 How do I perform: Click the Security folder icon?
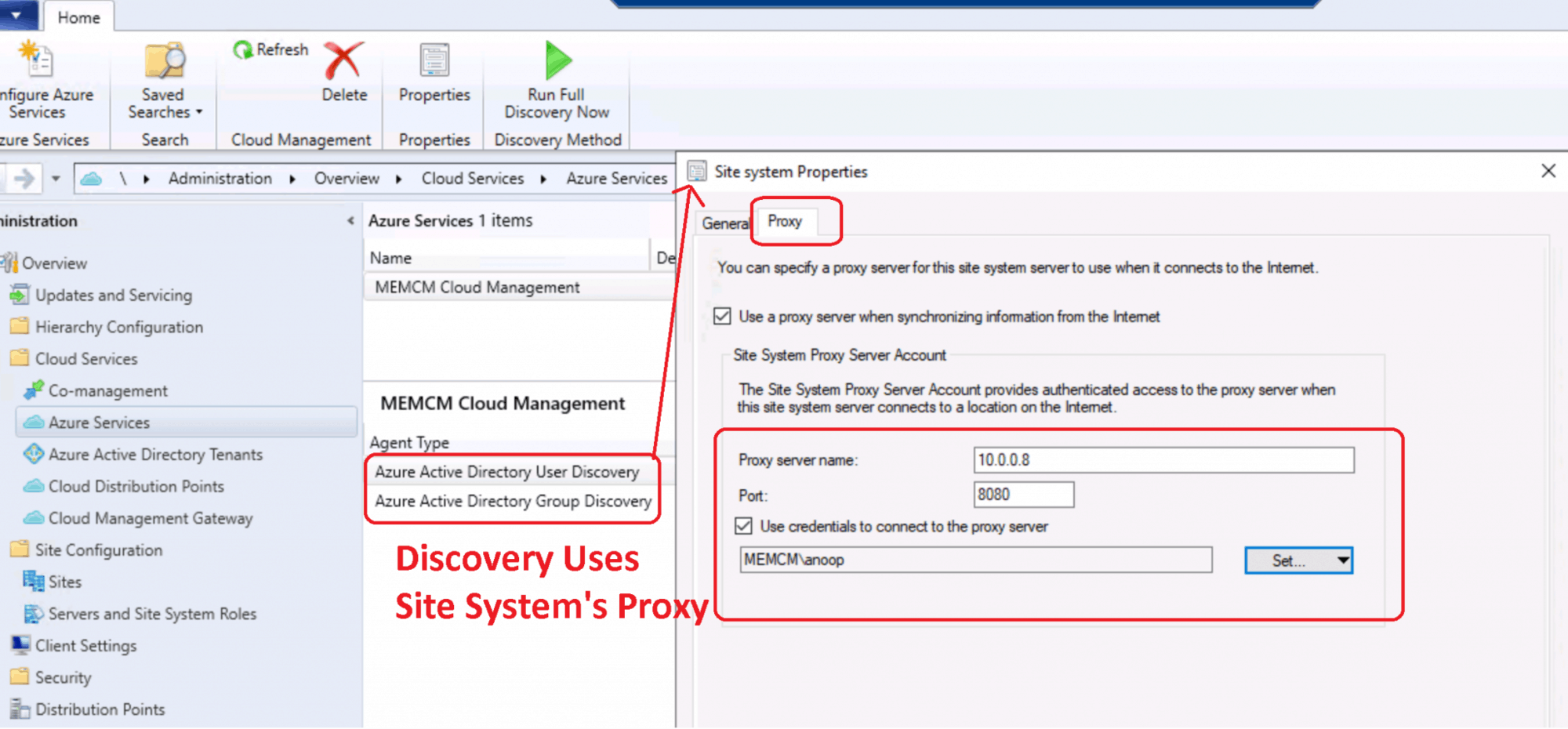19,676
